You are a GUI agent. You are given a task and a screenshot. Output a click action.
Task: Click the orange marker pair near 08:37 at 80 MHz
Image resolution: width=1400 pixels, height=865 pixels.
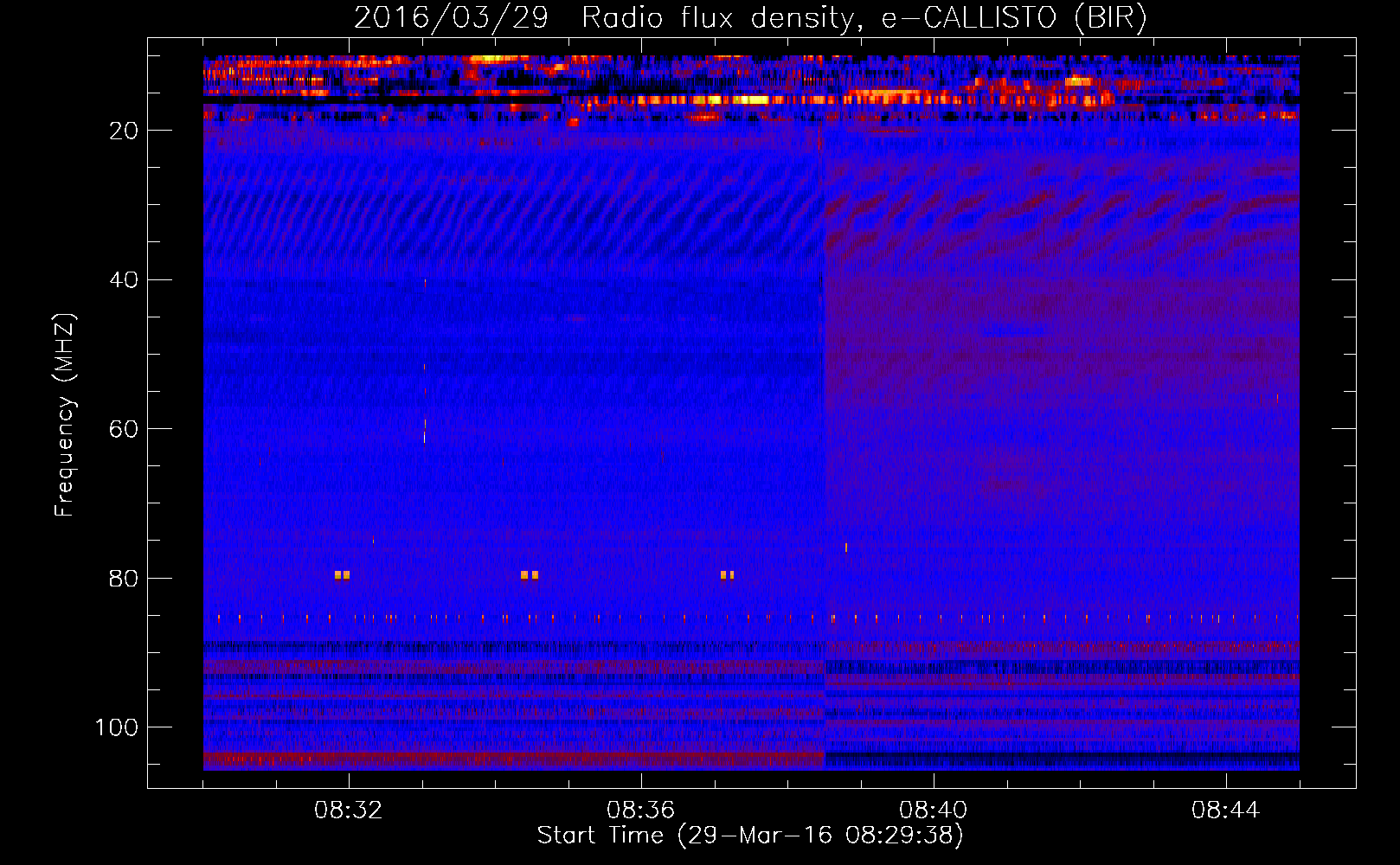click(x=728, y=574)
